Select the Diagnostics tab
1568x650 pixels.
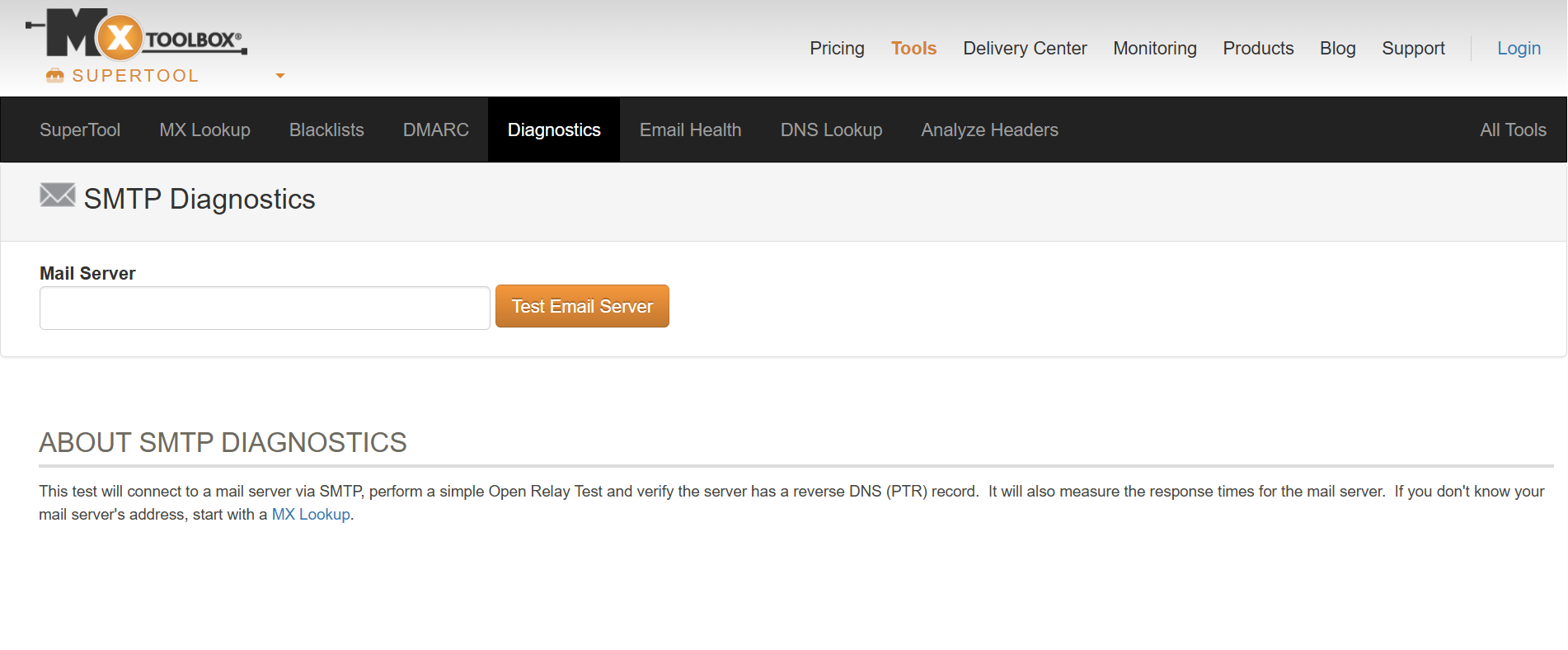pyautogui.click(x=554, y=130)
